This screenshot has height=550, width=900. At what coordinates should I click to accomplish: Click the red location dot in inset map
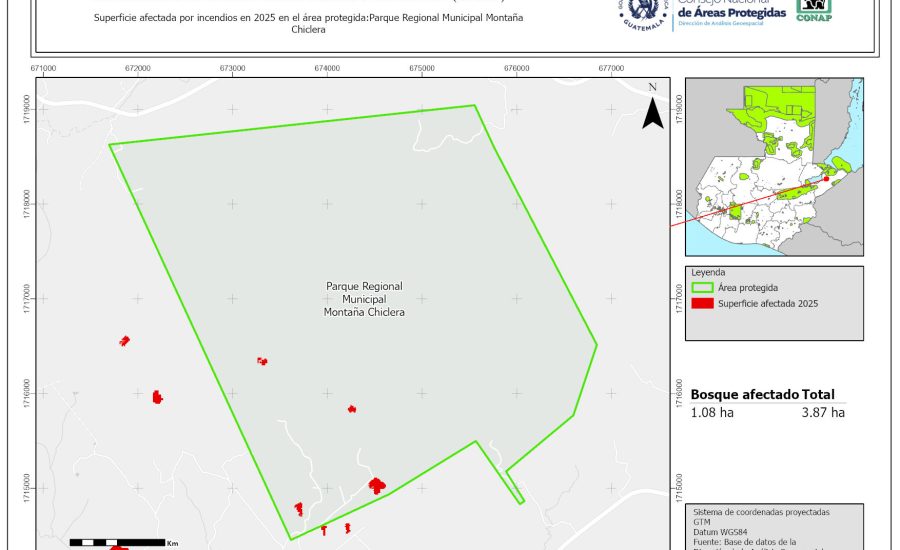tap(826, 179)
